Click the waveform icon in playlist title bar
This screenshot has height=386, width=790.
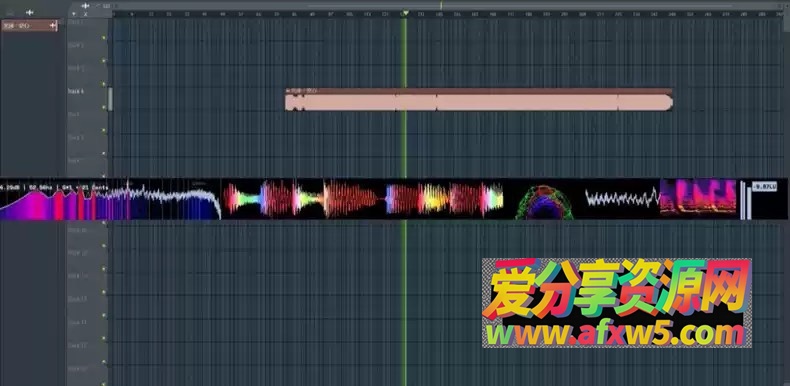coord(85,6)
